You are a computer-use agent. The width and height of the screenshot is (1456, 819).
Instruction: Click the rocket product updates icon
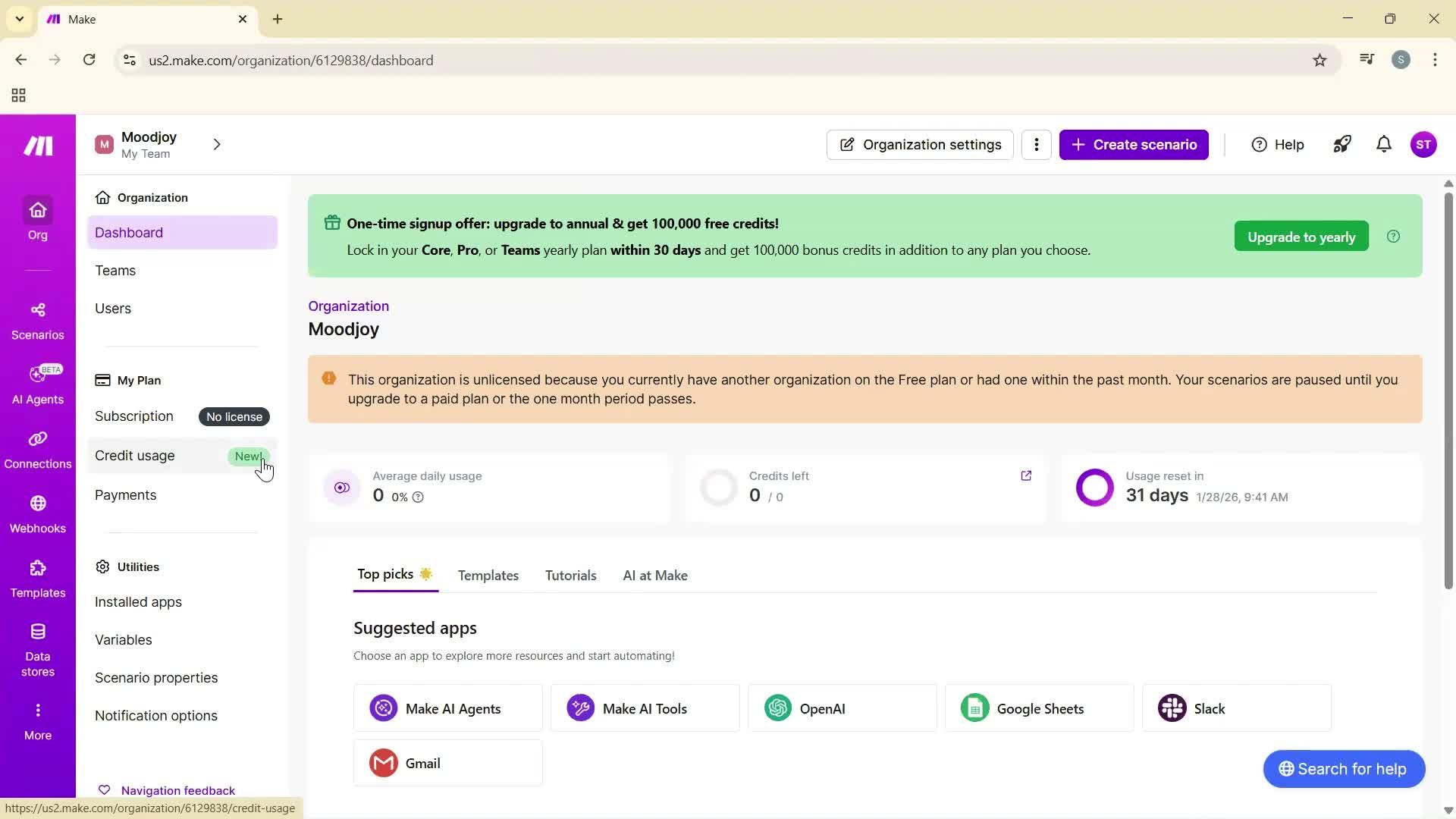pos(1341,144)
